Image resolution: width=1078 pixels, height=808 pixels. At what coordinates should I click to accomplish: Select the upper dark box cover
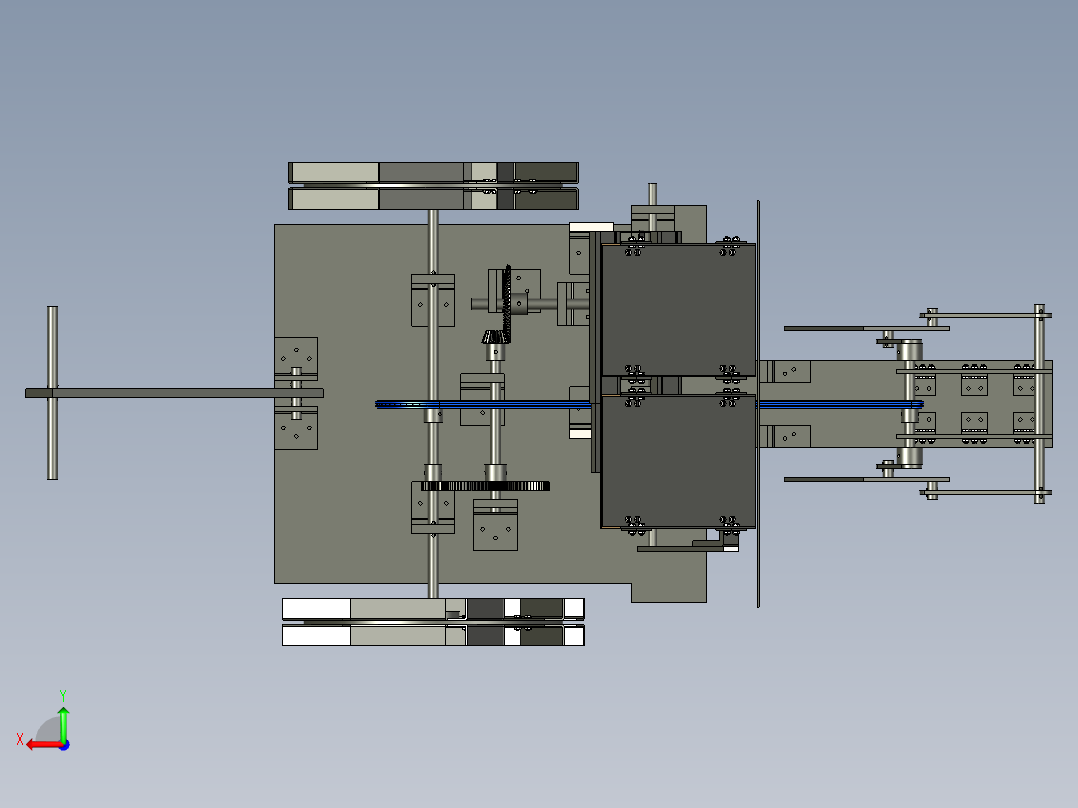[679, 309]
